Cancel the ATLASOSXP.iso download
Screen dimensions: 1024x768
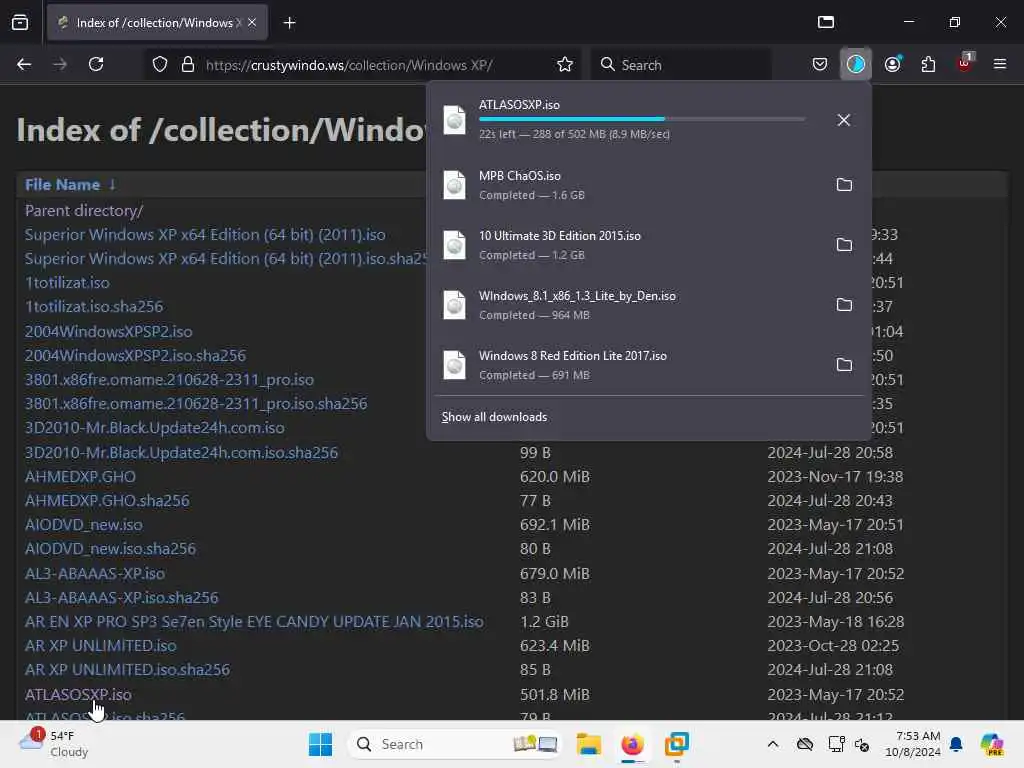tap(843, 120)
